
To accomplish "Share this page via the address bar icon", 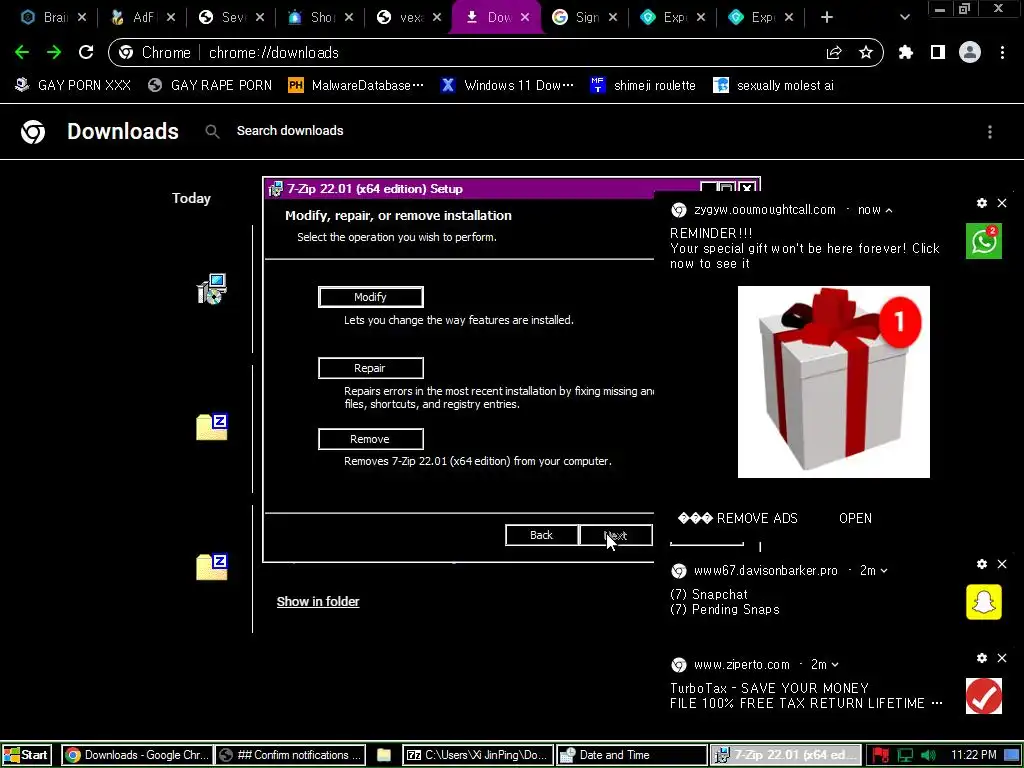I will pyautogui.click(x=834, y=53).
